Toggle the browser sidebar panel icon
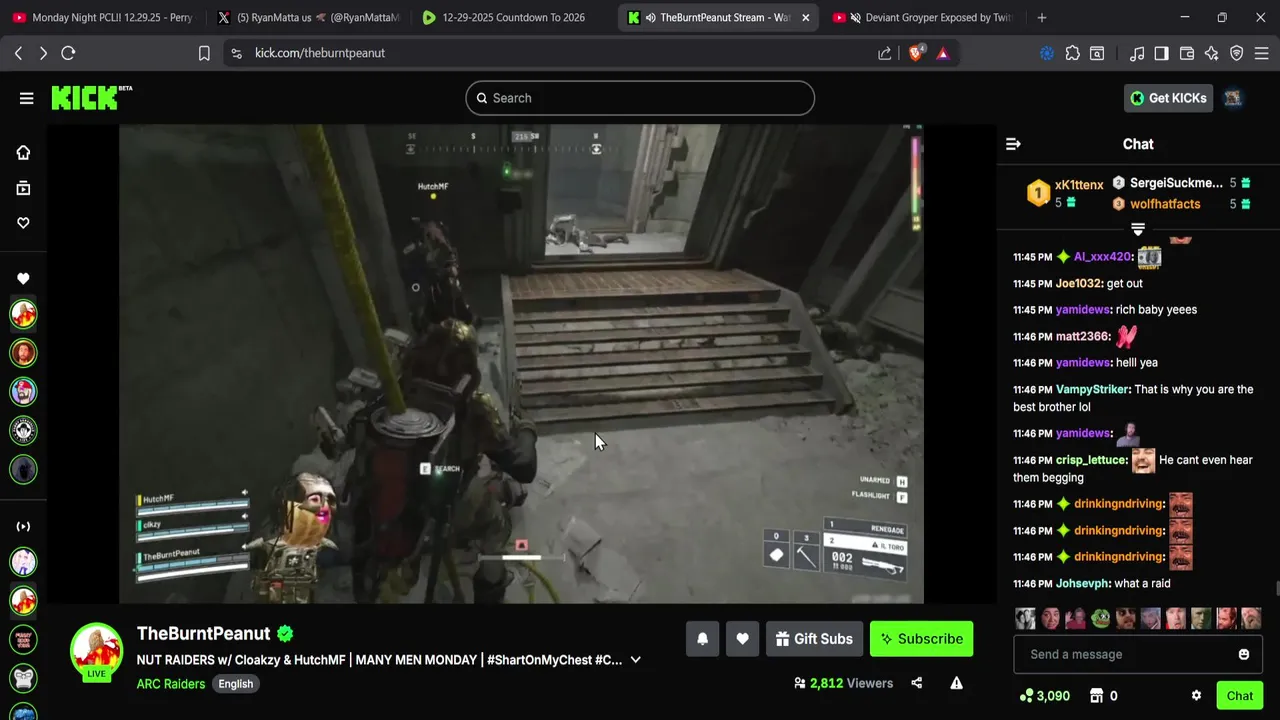 pos(1161,53)
